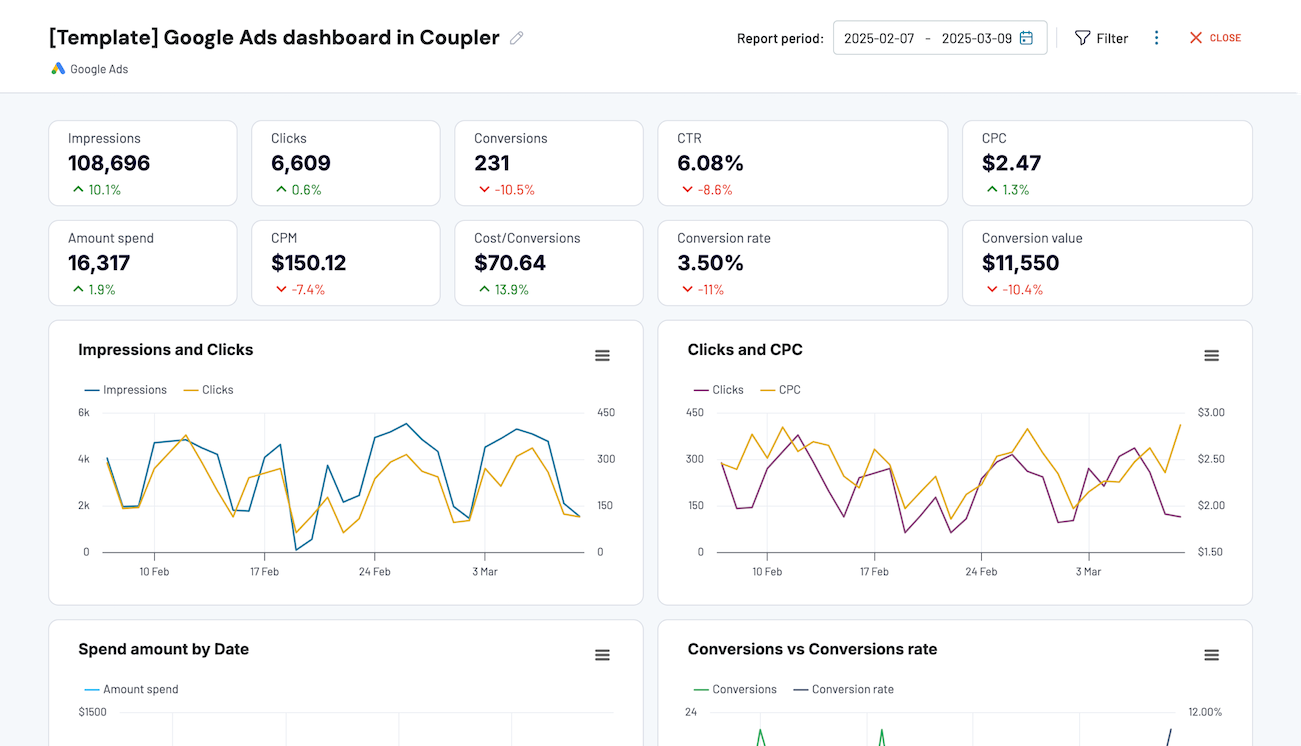Open the Impressions and Clicks chart menu
The image size is (1301, 746).
(602, 355)
